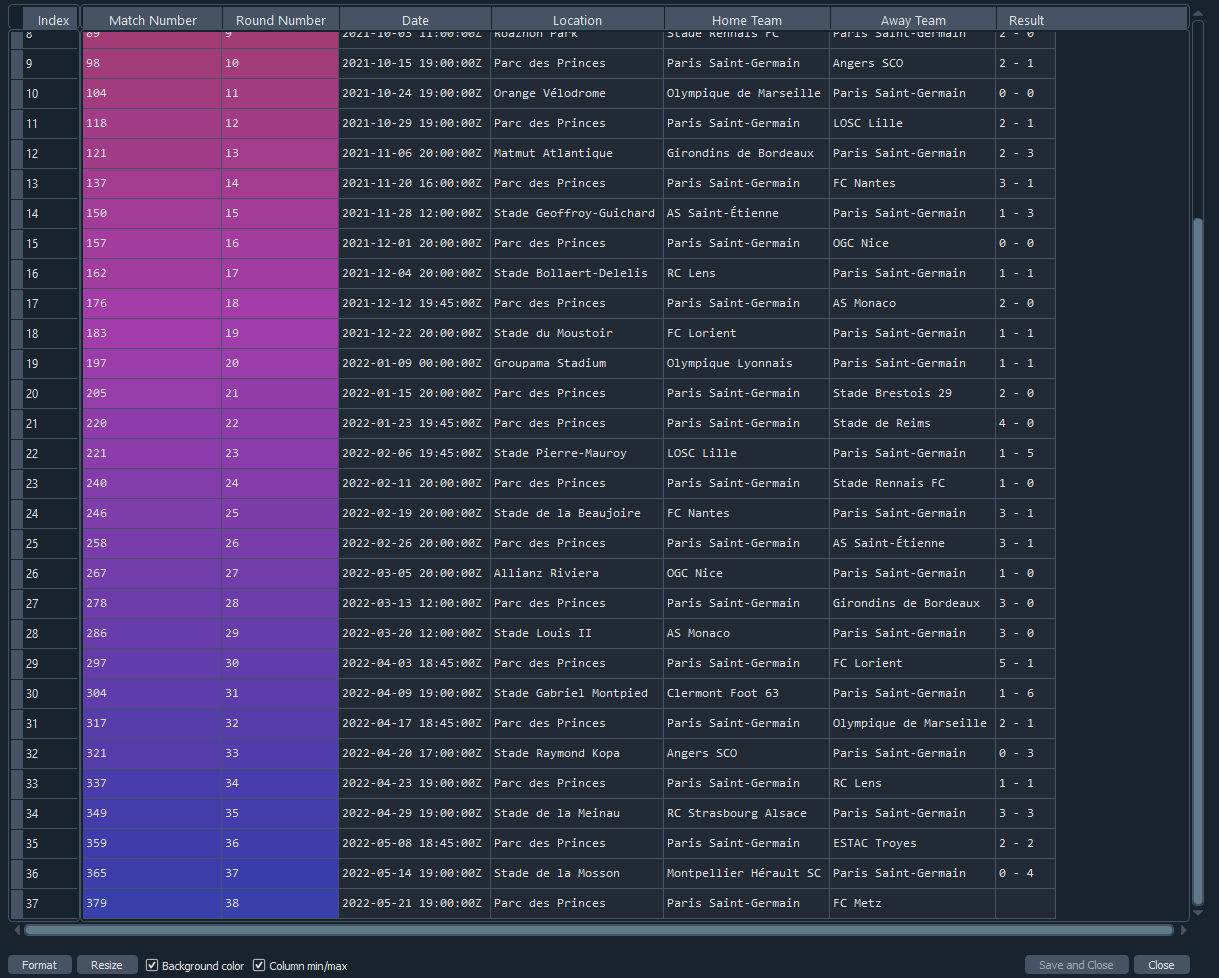
Task: Click the away team cell FC Metz
Action: pos(913,903)
